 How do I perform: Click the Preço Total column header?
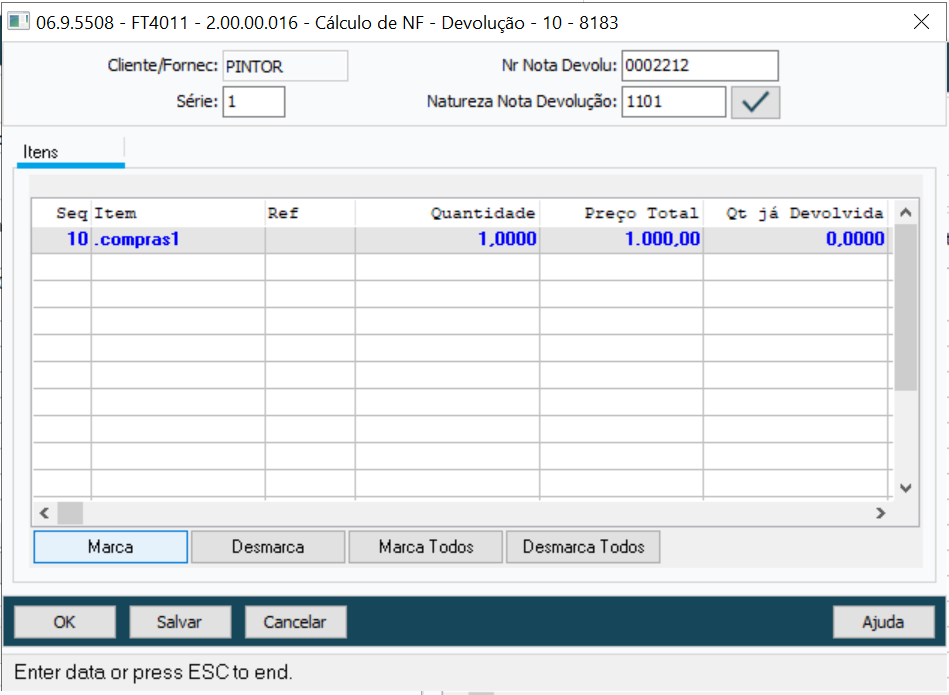pos(621,213)
